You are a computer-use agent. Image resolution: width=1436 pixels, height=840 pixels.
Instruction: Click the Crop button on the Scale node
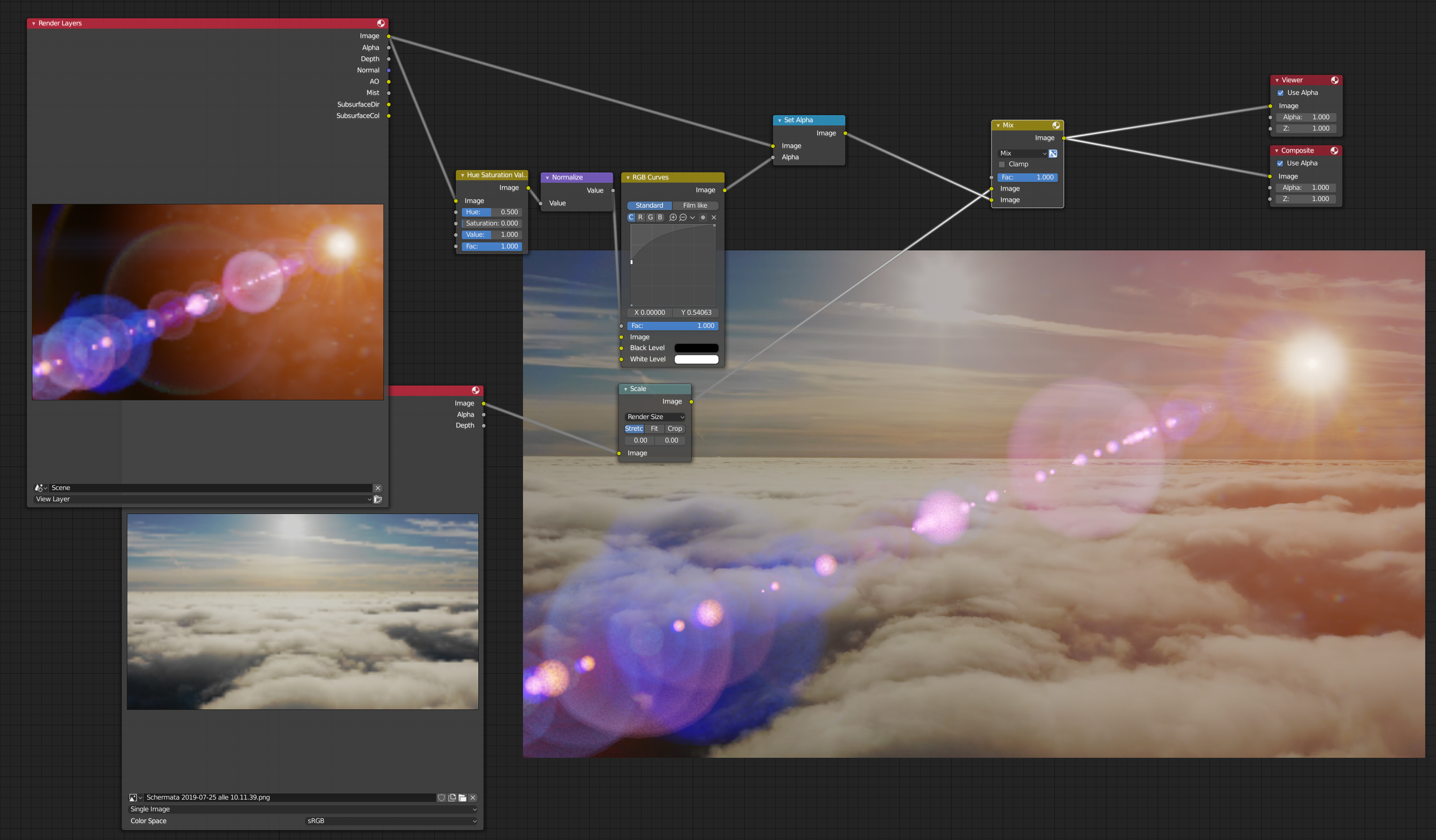pyautogui.click(x=675, y=428)
